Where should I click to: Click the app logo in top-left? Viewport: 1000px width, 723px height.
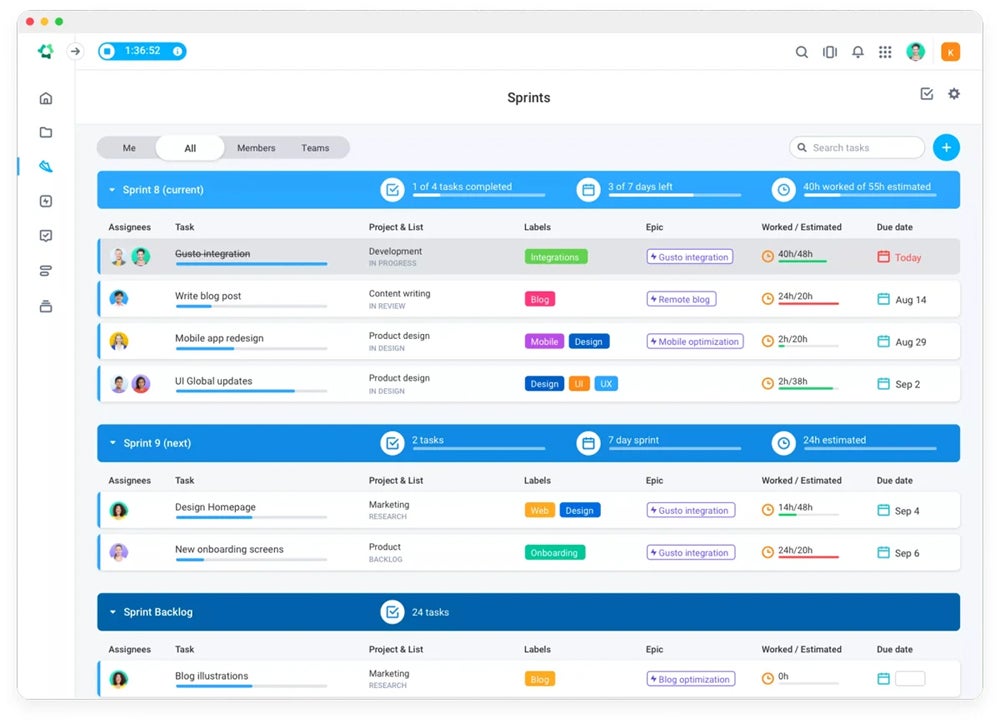click(45, 51)
